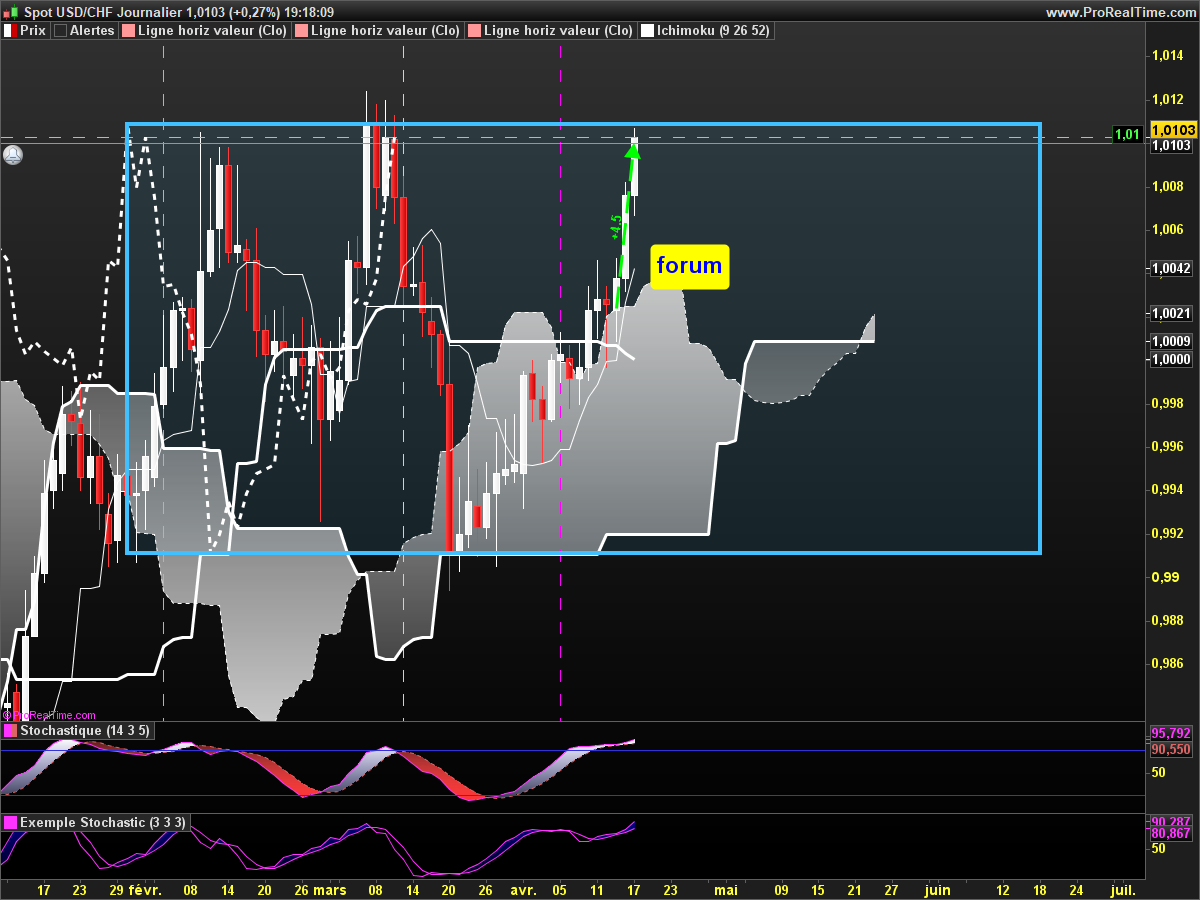Viewport: 1200px width, 900px height.
Task: Click the 1,0021 price axis label
Action: point(1171,314)
